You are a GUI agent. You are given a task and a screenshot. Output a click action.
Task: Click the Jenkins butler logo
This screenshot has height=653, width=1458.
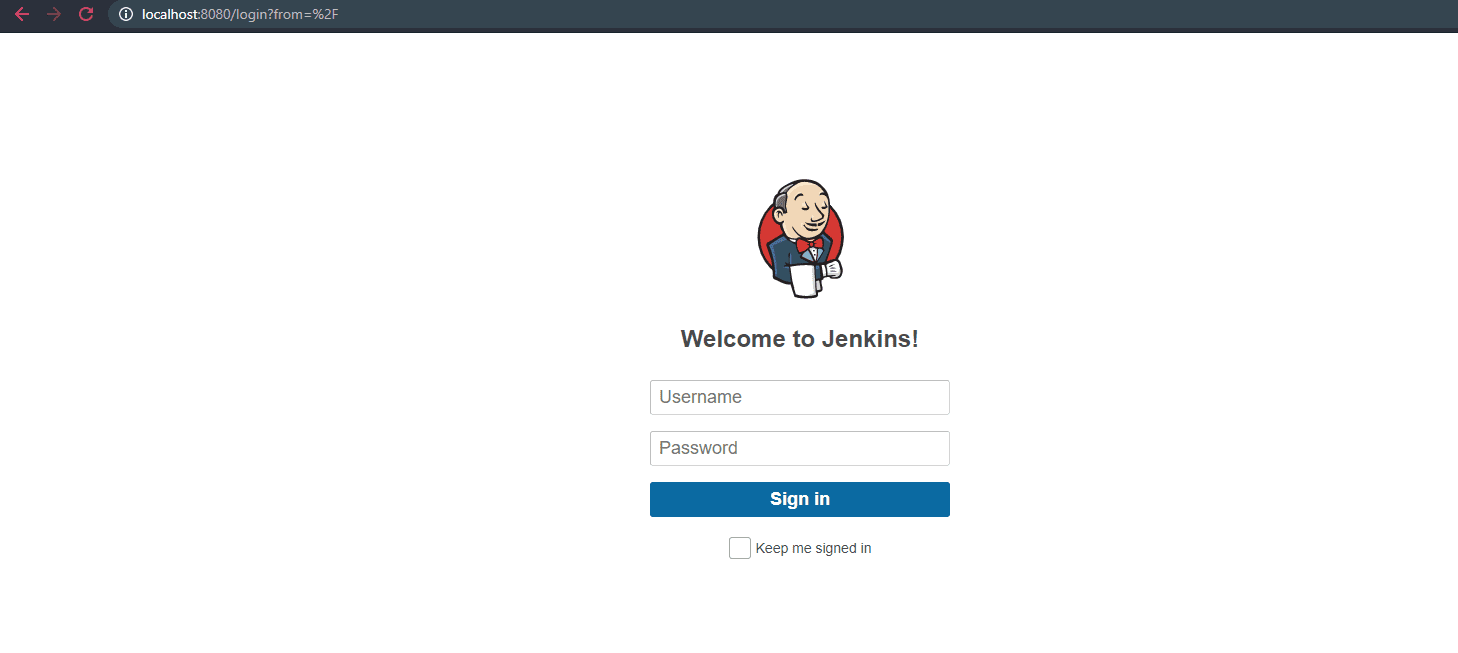[x=800, y=239]
